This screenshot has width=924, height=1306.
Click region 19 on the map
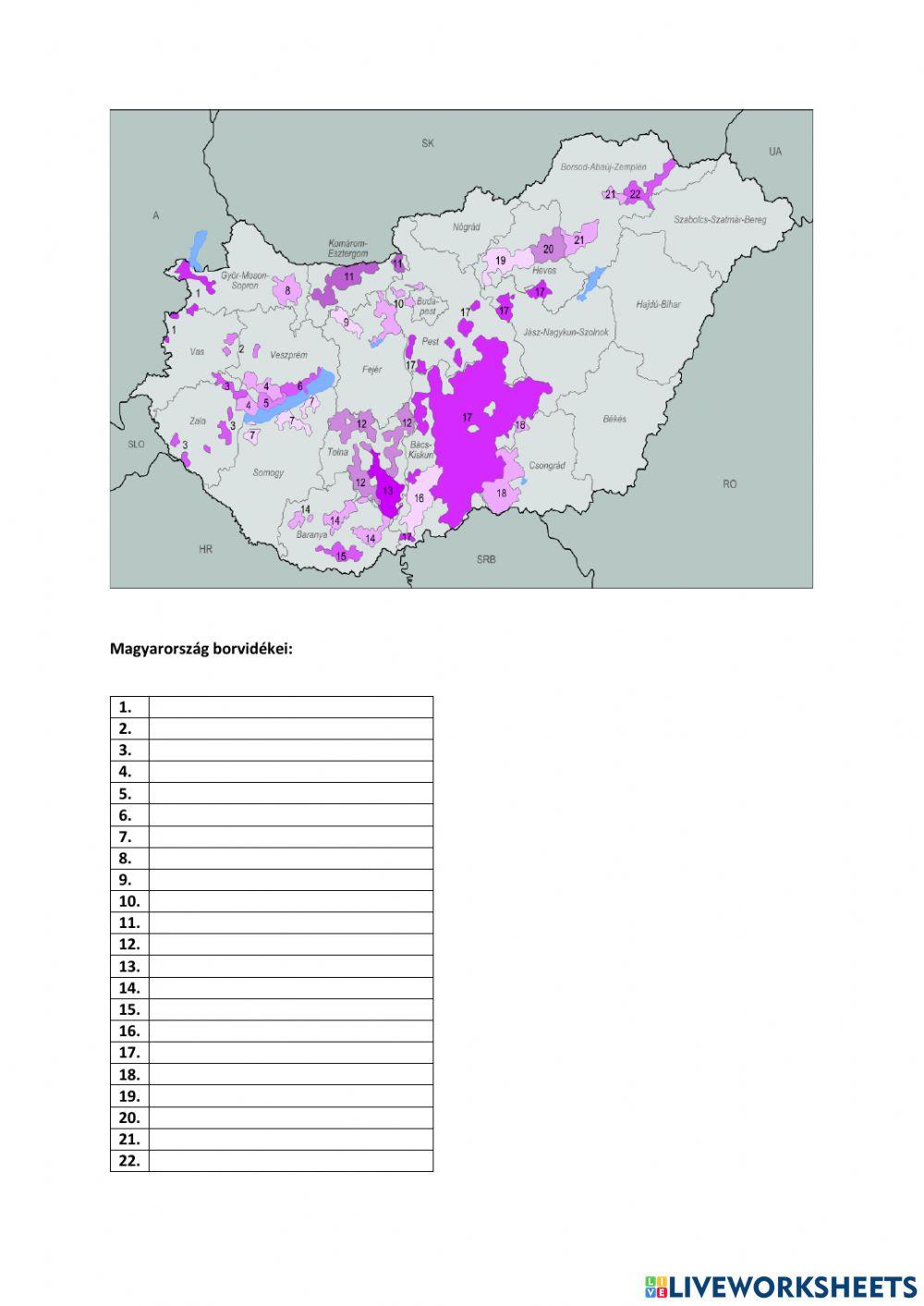(500, 262)
